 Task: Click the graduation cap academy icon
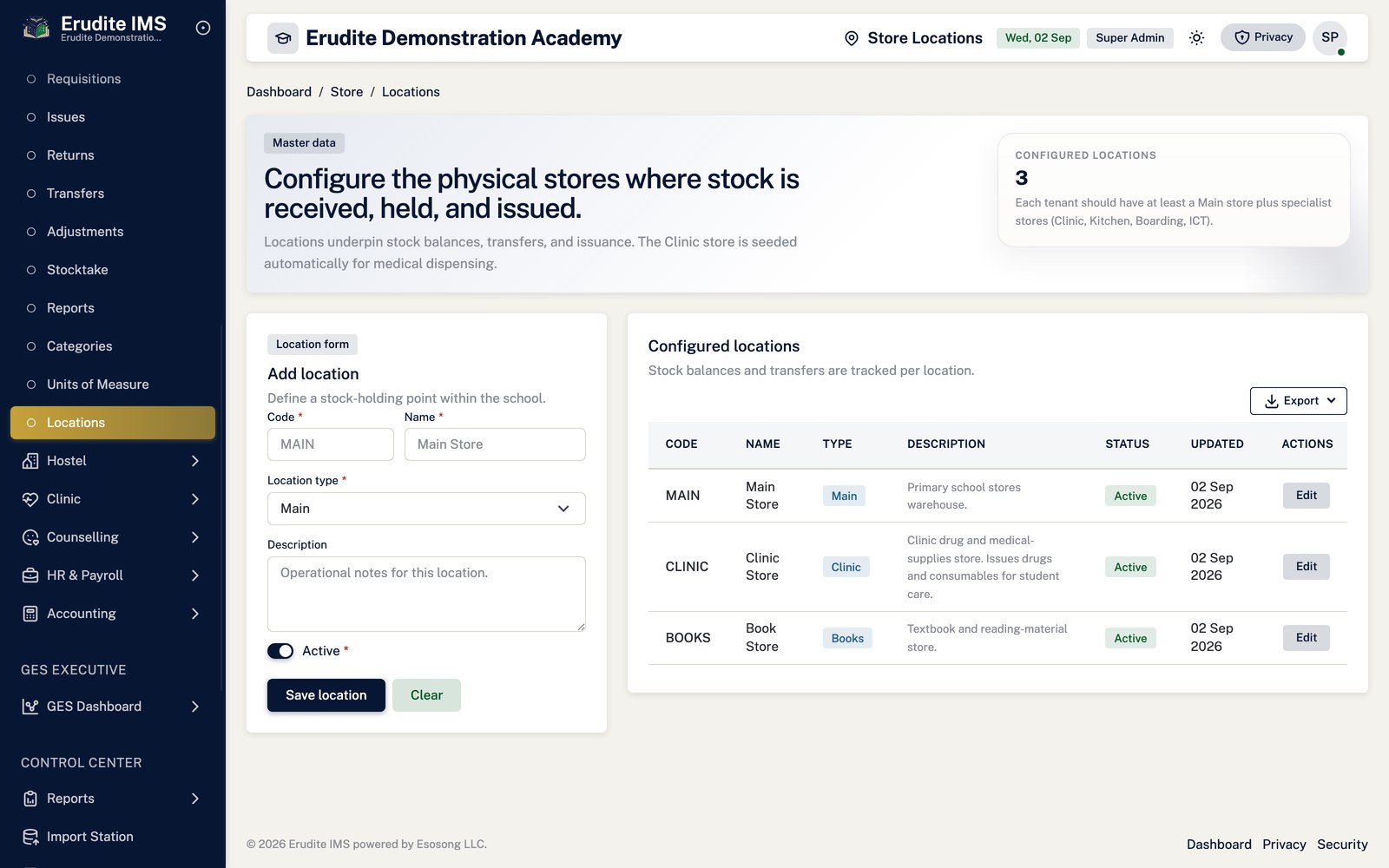click(x=283, y=38)
